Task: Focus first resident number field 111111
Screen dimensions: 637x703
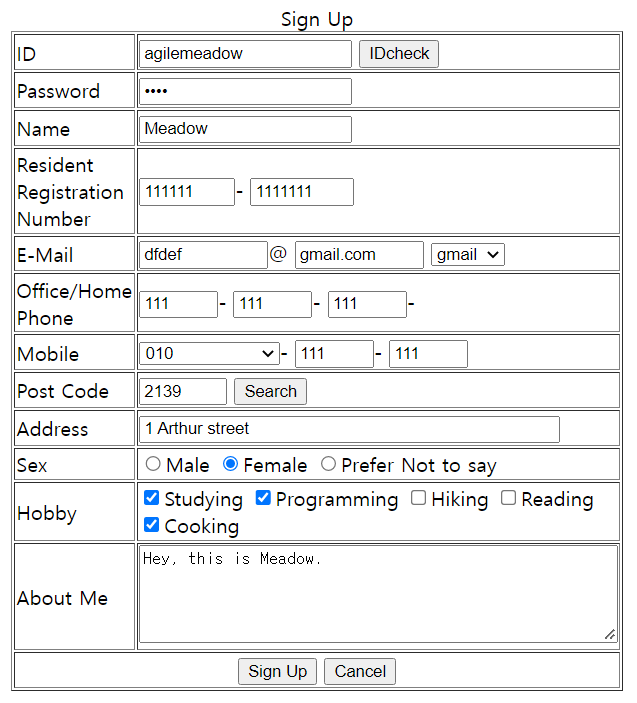Action: coord(187,192)
